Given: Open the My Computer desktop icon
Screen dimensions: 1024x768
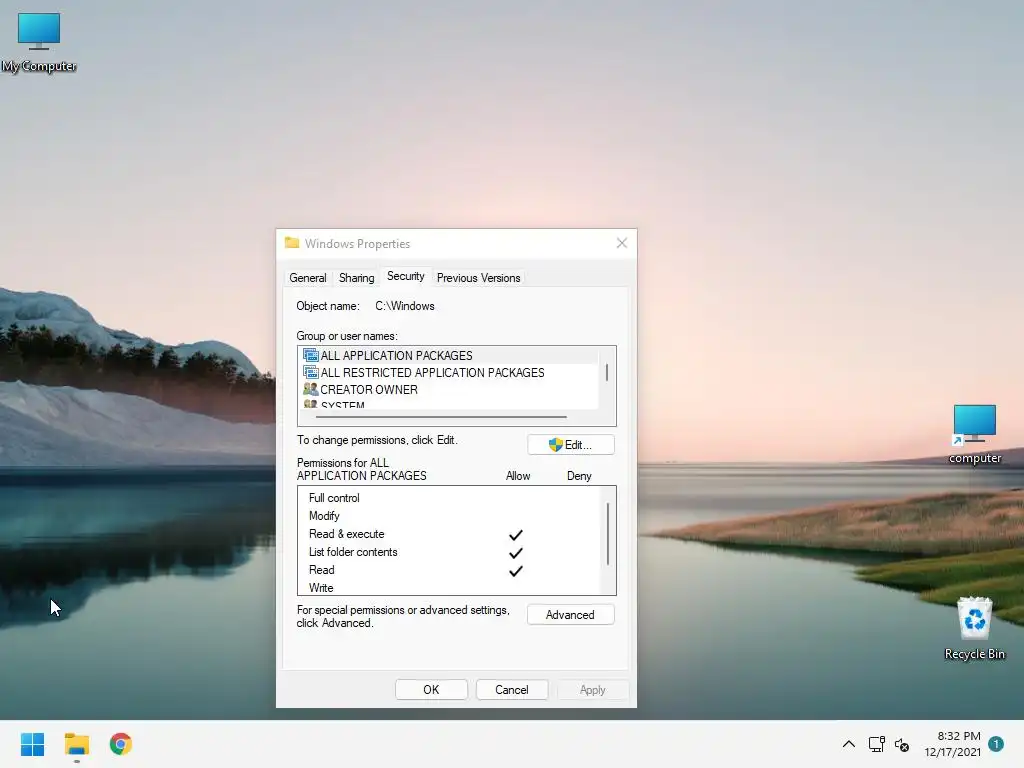Looking at the screenshot, I should tap(39, 42).
